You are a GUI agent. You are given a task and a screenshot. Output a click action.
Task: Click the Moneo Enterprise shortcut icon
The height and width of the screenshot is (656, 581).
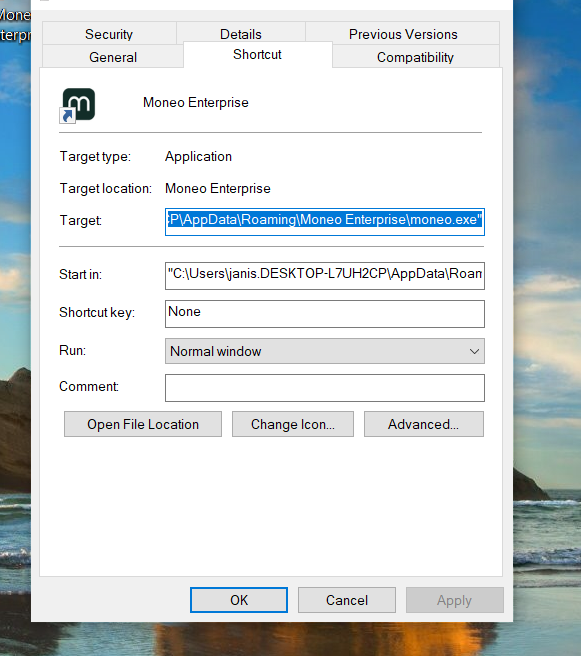click(x=77, y=105)
